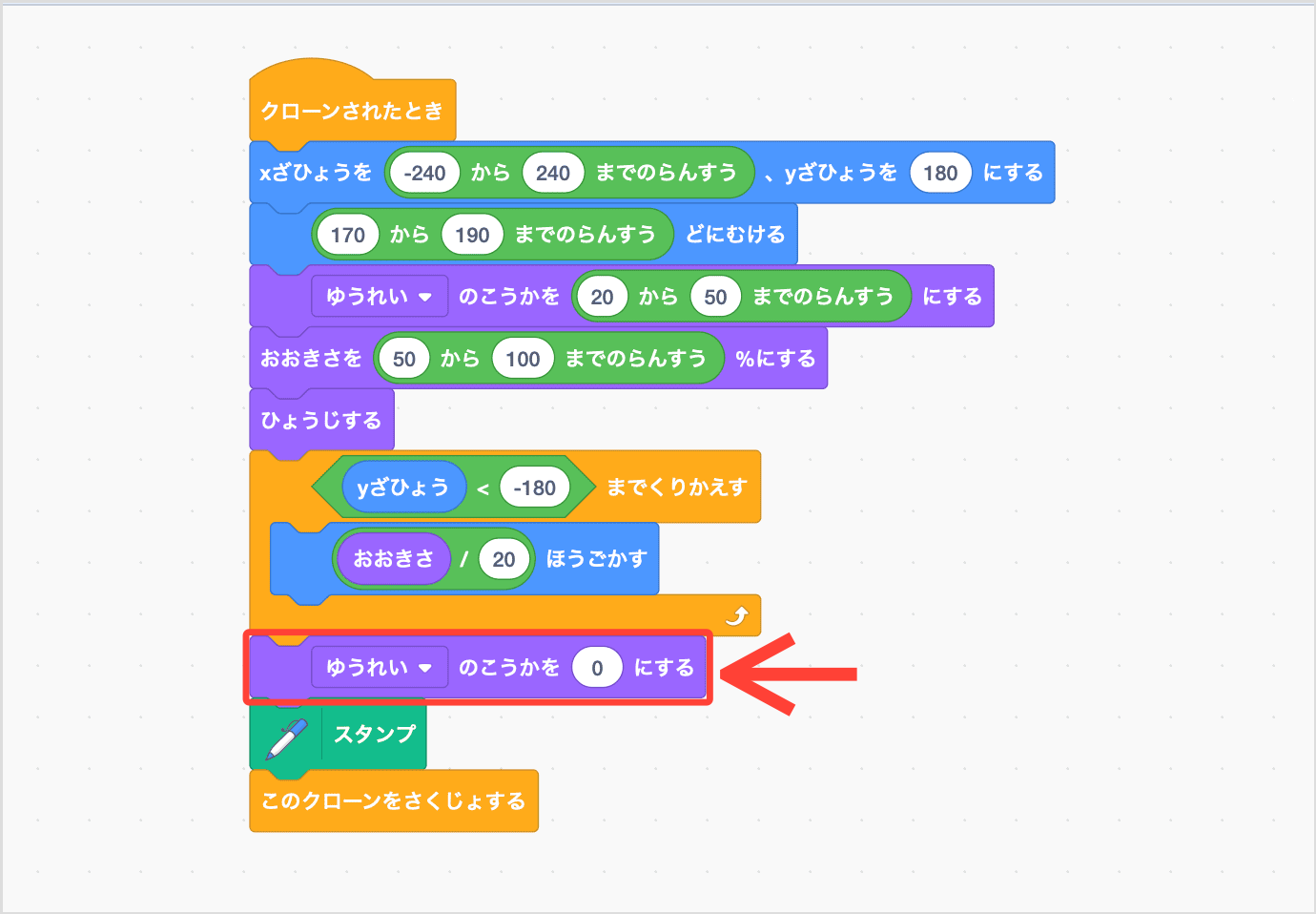Edit the 170 direction value
1316x914 pixels.
point(348,235)
